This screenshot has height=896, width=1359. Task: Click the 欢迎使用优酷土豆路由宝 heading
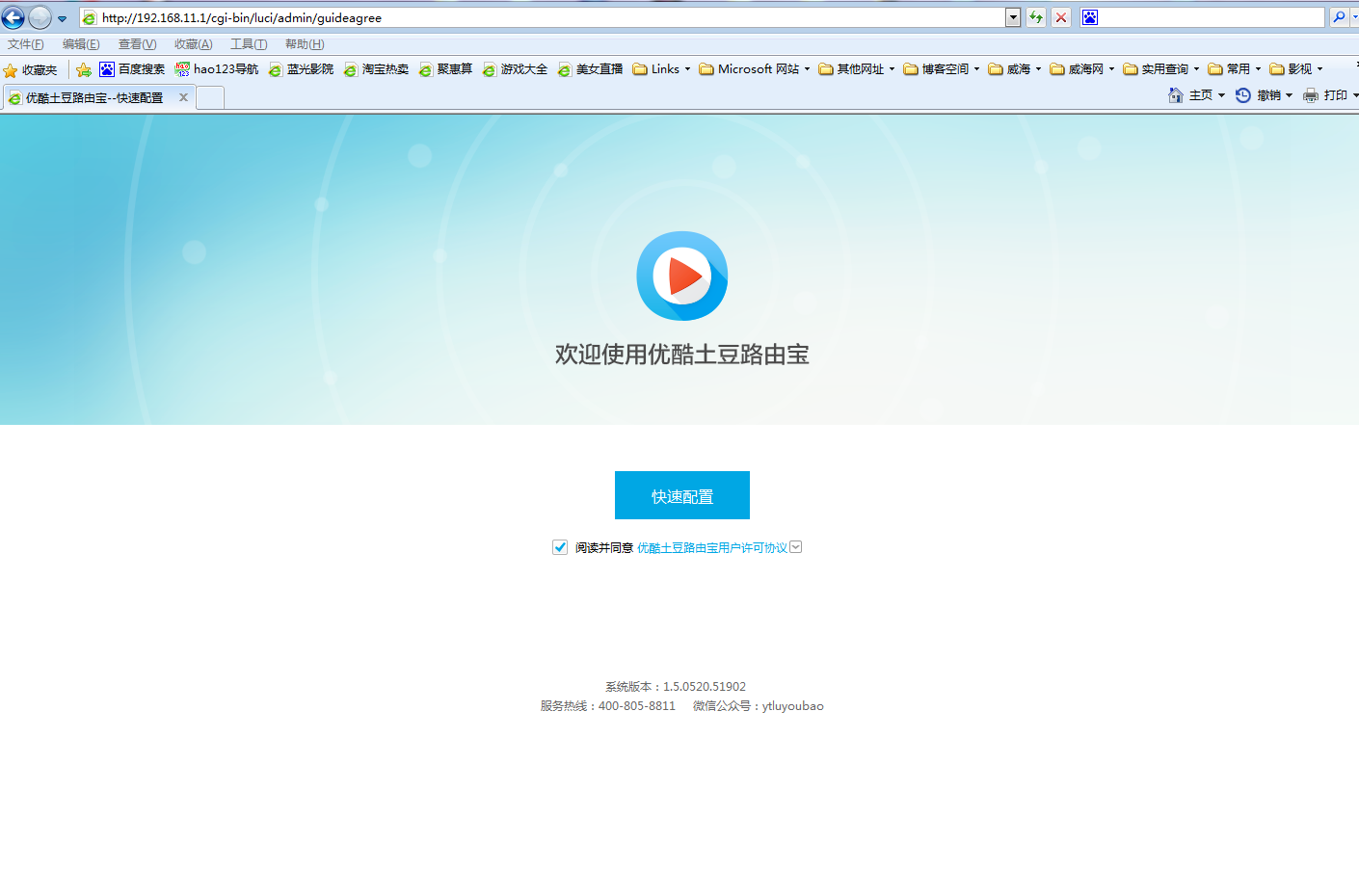pos(682,355)
